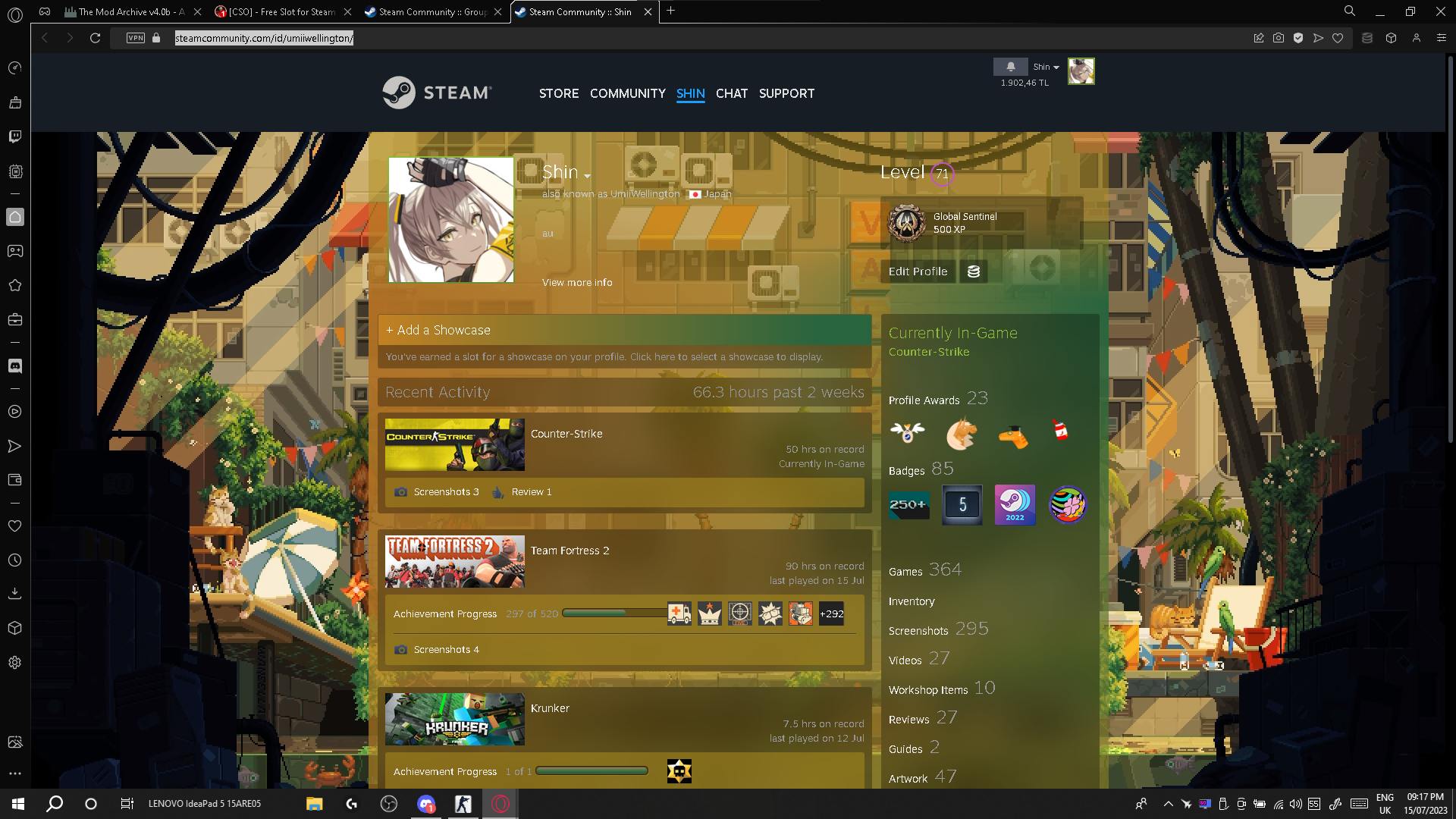The height and width of the screenshot is (819, 1456).
Task: Toggle the VPN badge in address bar
Action: 136,38
